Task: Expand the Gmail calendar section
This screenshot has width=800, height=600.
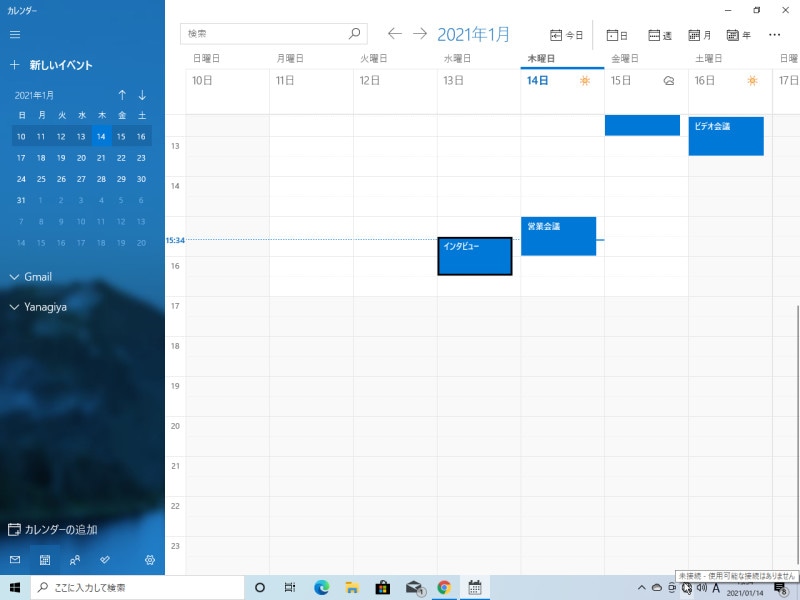Action: (31, 277)
